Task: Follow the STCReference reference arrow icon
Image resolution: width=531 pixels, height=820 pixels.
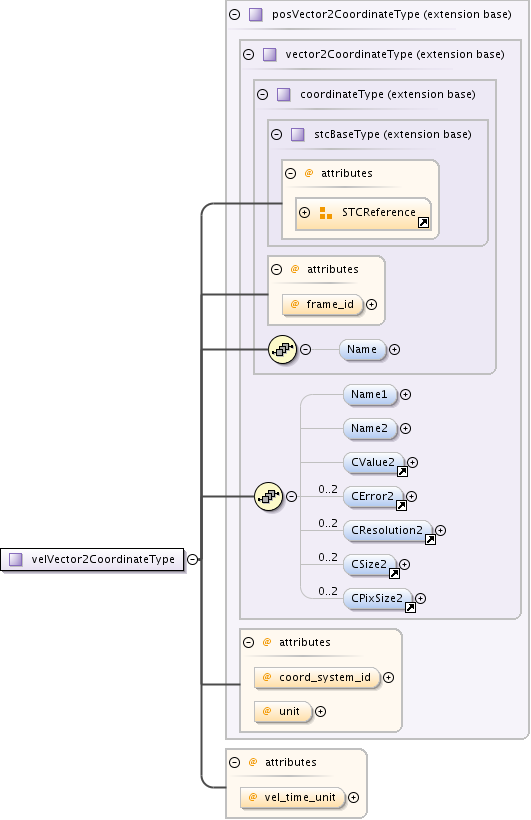Action: point(423,223)
